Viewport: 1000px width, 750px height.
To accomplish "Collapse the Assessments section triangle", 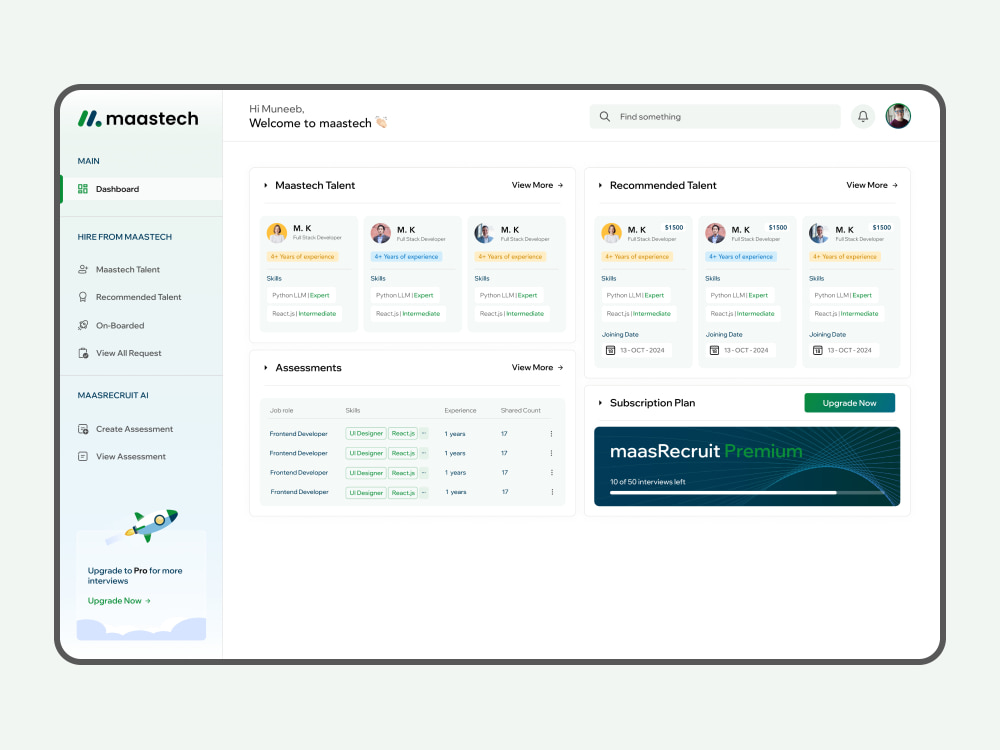I will tap(265, 368).
